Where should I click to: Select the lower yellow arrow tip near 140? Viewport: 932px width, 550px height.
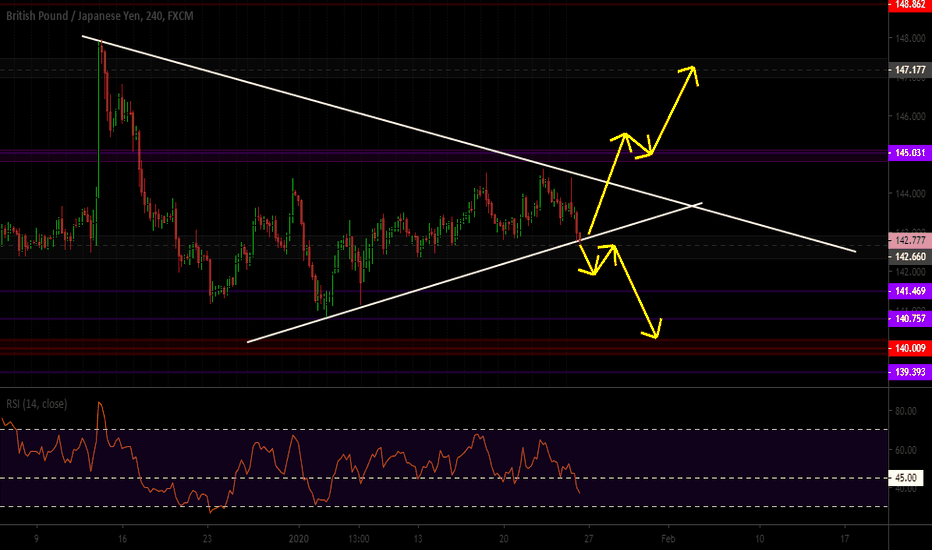[x=656, y=337]
